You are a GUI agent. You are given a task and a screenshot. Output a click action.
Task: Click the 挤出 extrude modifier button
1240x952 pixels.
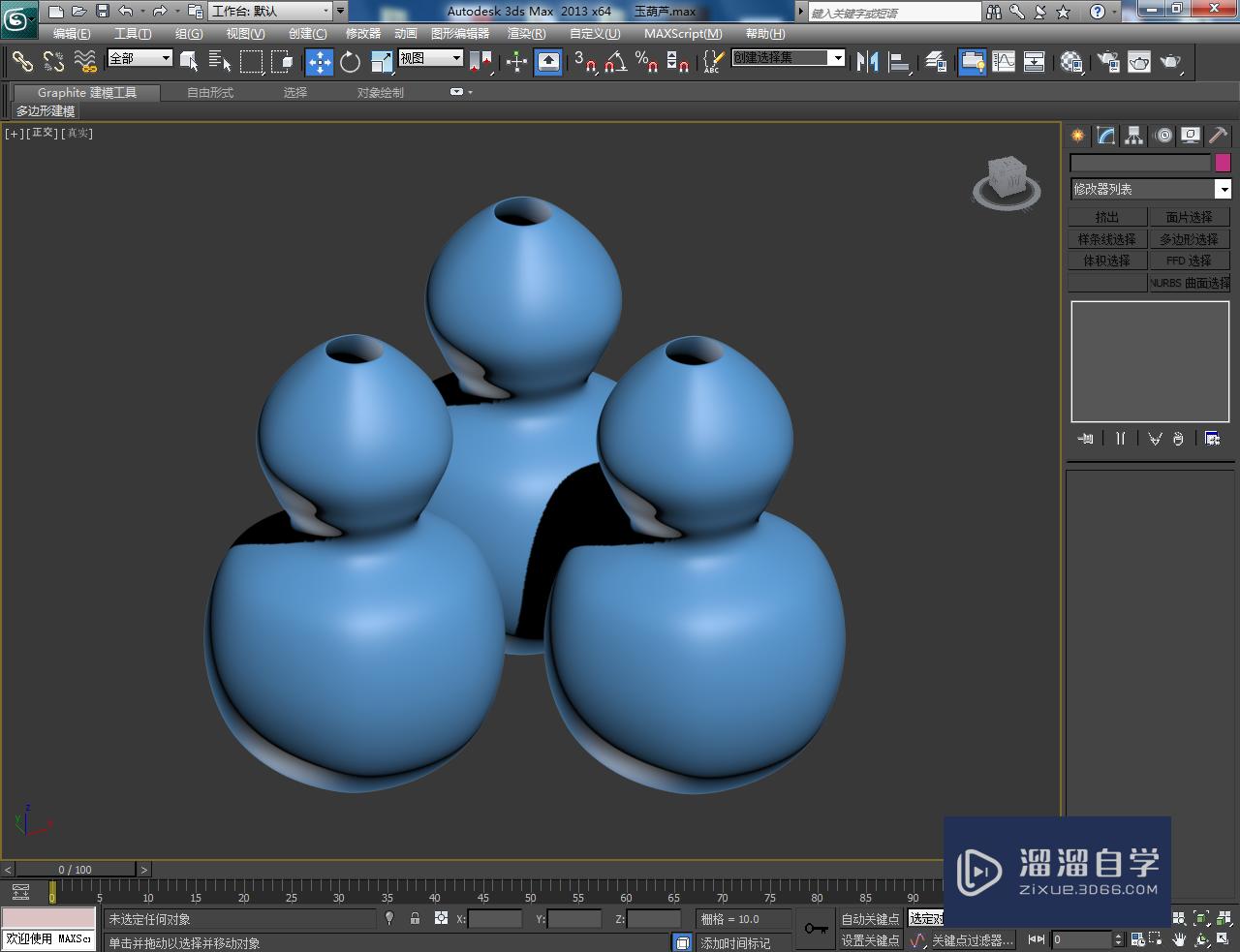(x=1107, y=217)
